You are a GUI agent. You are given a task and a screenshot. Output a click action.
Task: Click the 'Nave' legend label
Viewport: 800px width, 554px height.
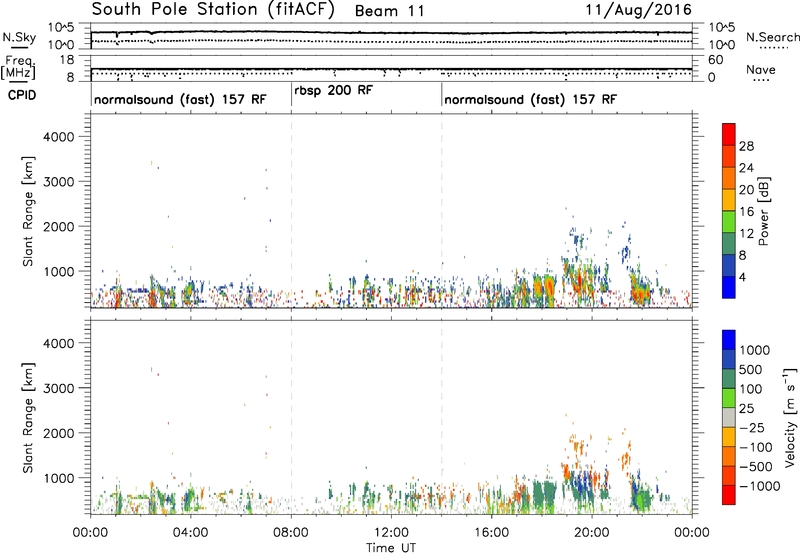(761, 69)
